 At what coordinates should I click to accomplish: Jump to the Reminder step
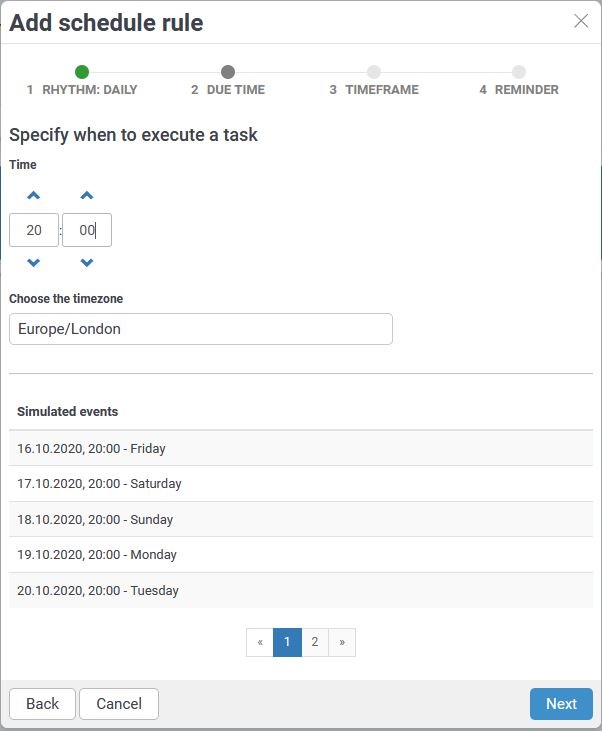pyautogui.click(x=519, y=80)
